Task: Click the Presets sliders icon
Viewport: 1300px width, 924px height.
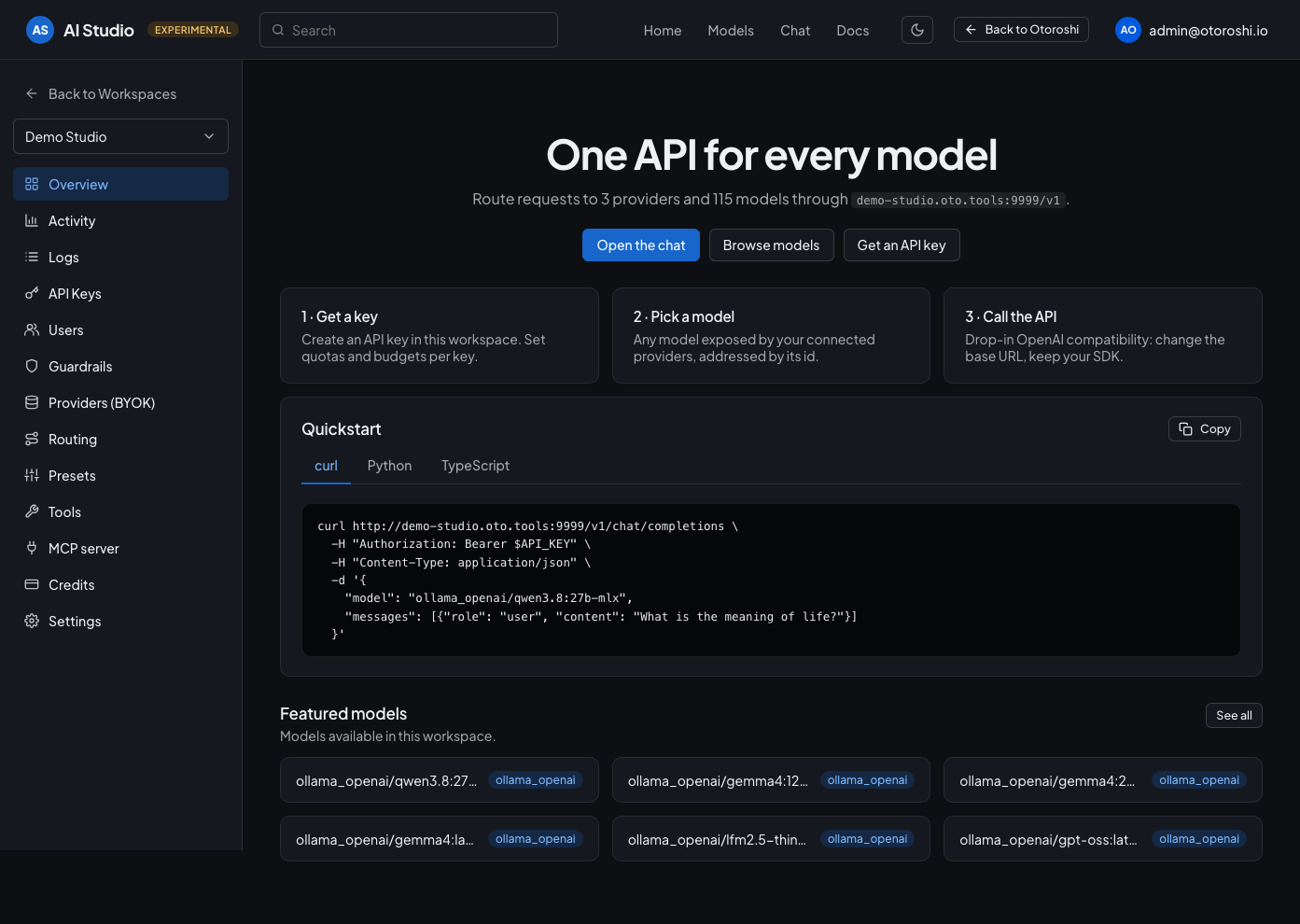Action: pyautogui.click(x=32, y=475)
